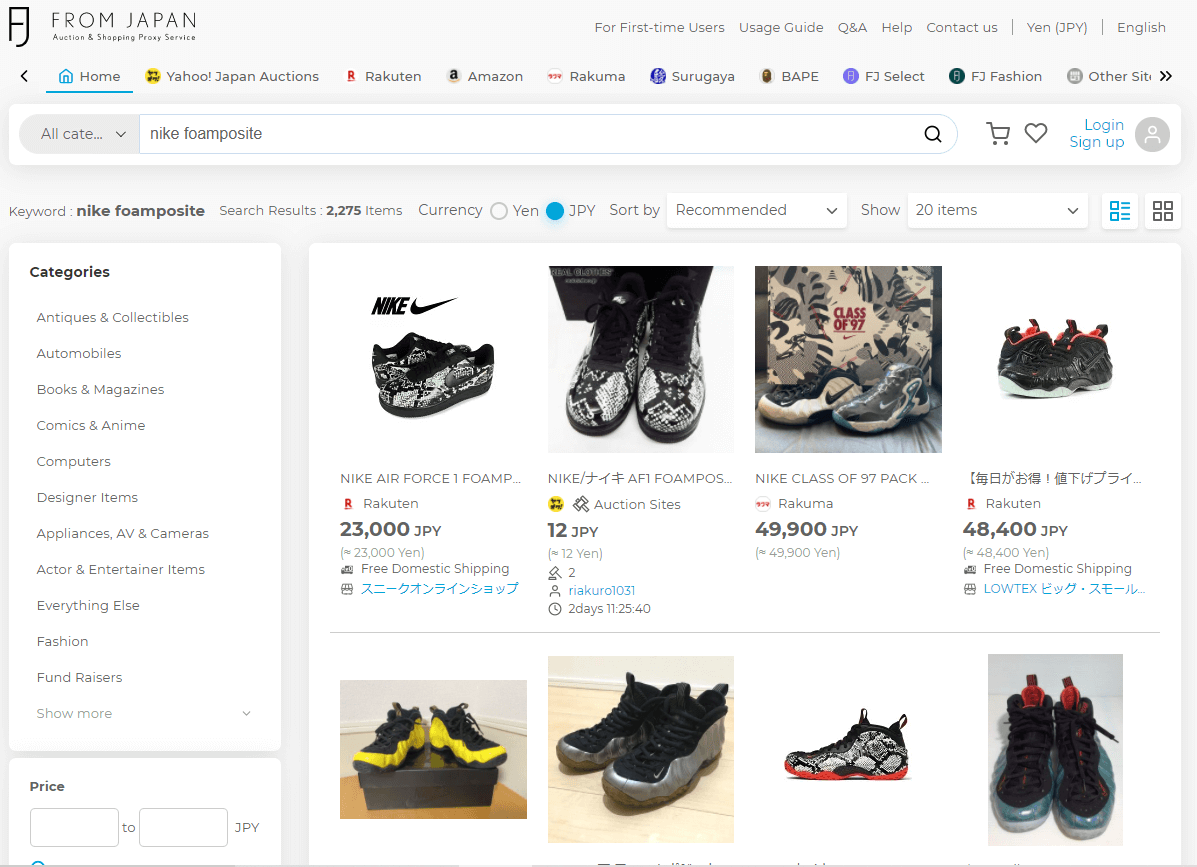This screenshot has width=1197, height=867.
Task: Select Designer Items category
Action: click(x=87, y=497)
